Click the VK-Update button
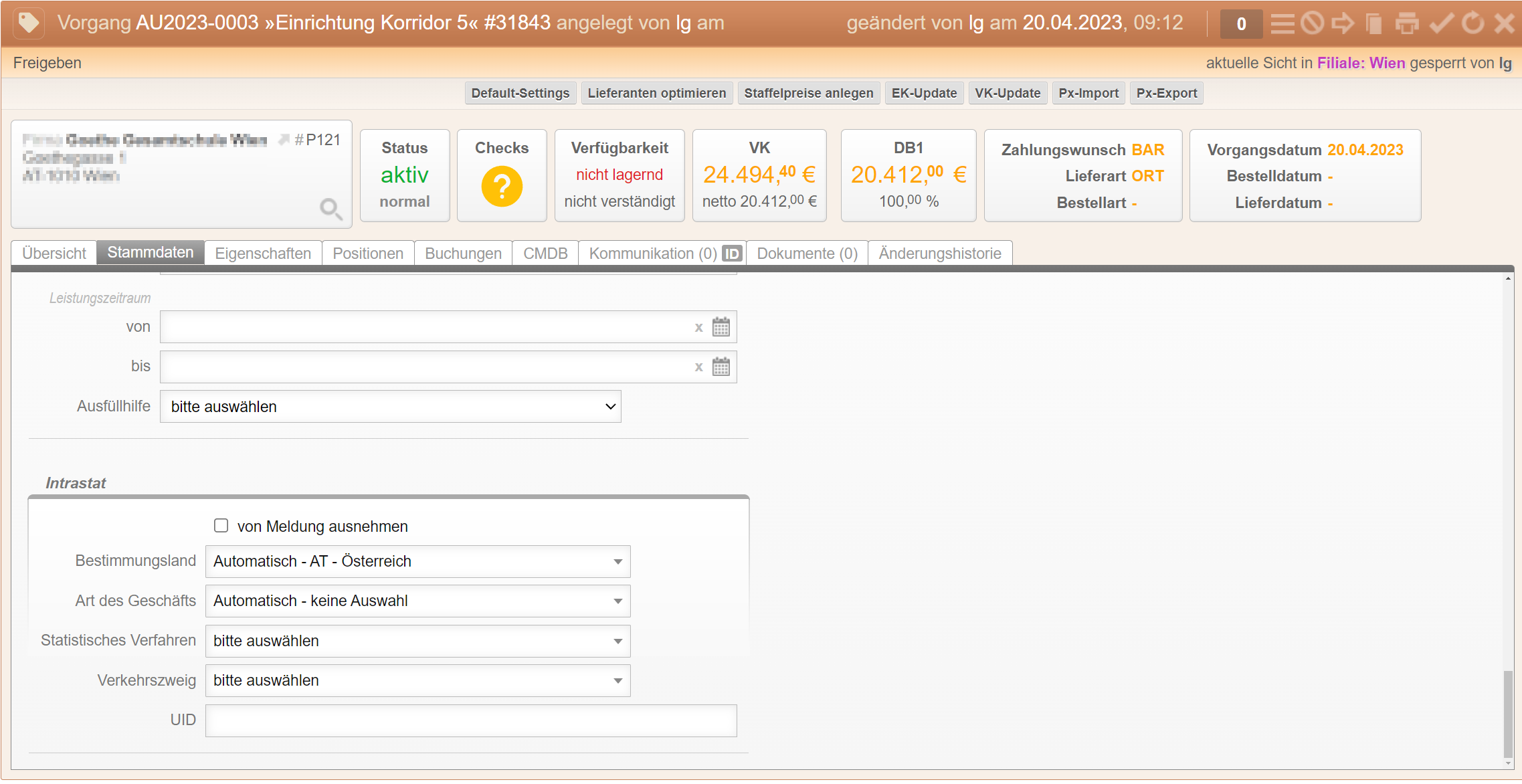Screen dimensions: 1522x784 [x=1008, y=93]
